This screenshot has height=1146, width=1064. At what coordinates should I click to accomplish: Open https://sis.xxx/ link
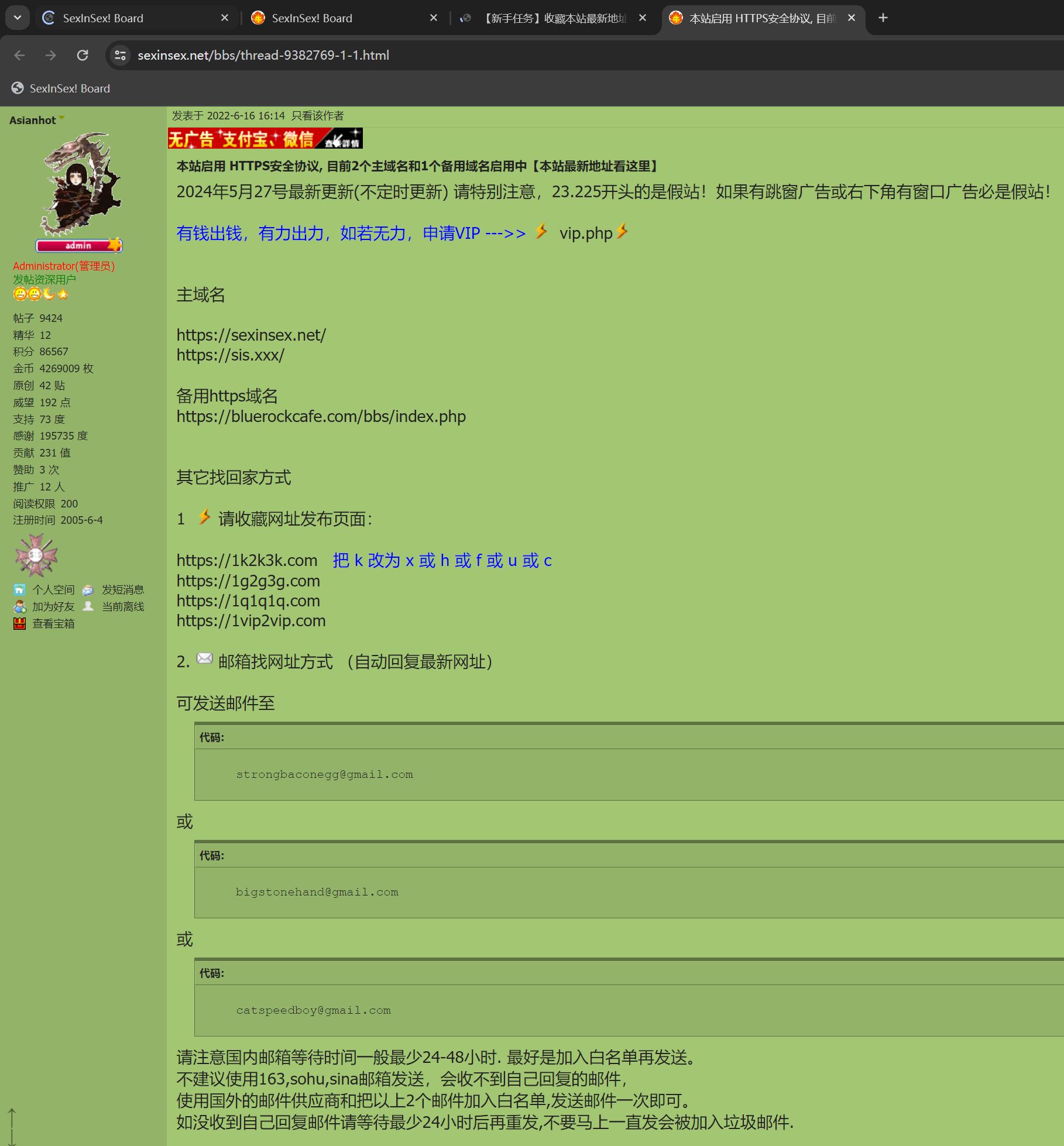pyautogui.click(x=231, y=355)
